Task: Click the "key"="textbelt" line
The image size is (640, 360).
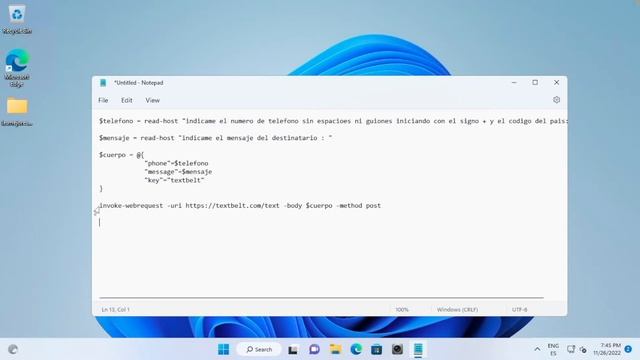Action: (174, 180)
